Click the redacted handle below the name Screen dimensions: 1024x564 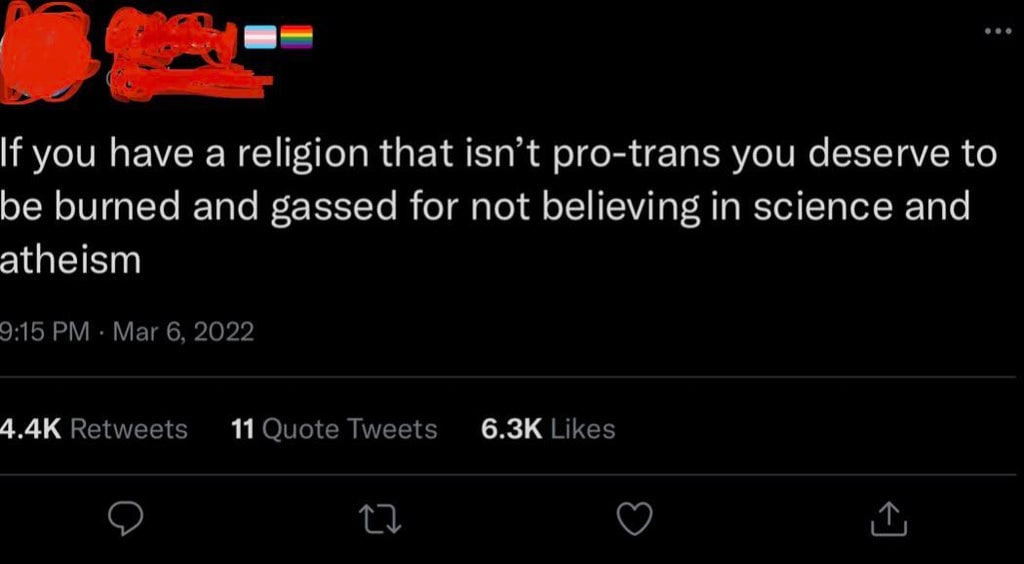click(x=190, y=80)
